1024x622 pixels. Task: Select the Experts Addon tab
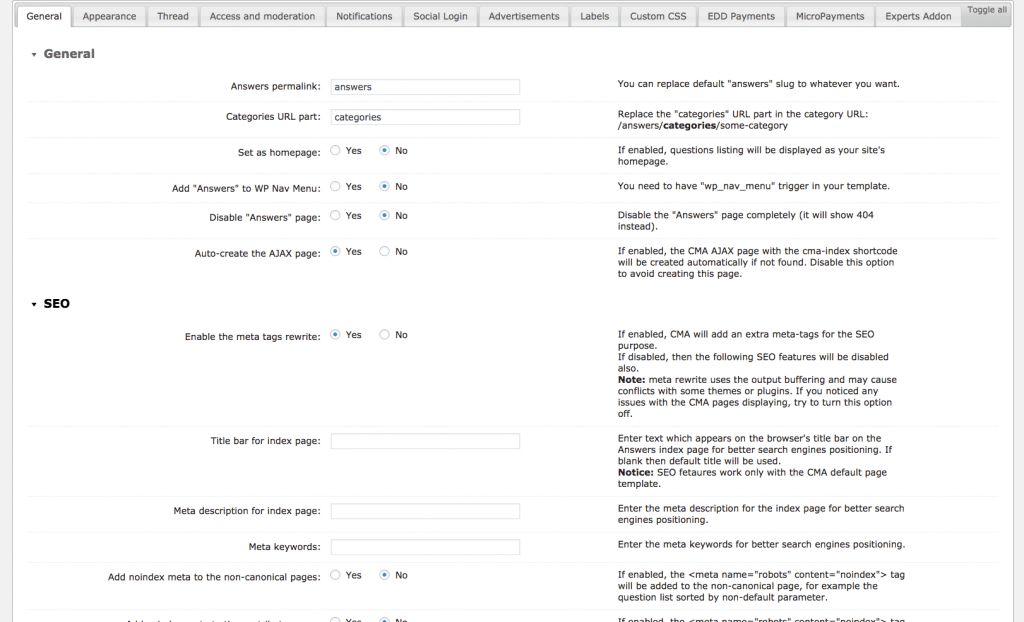click(x=917, y=16)
